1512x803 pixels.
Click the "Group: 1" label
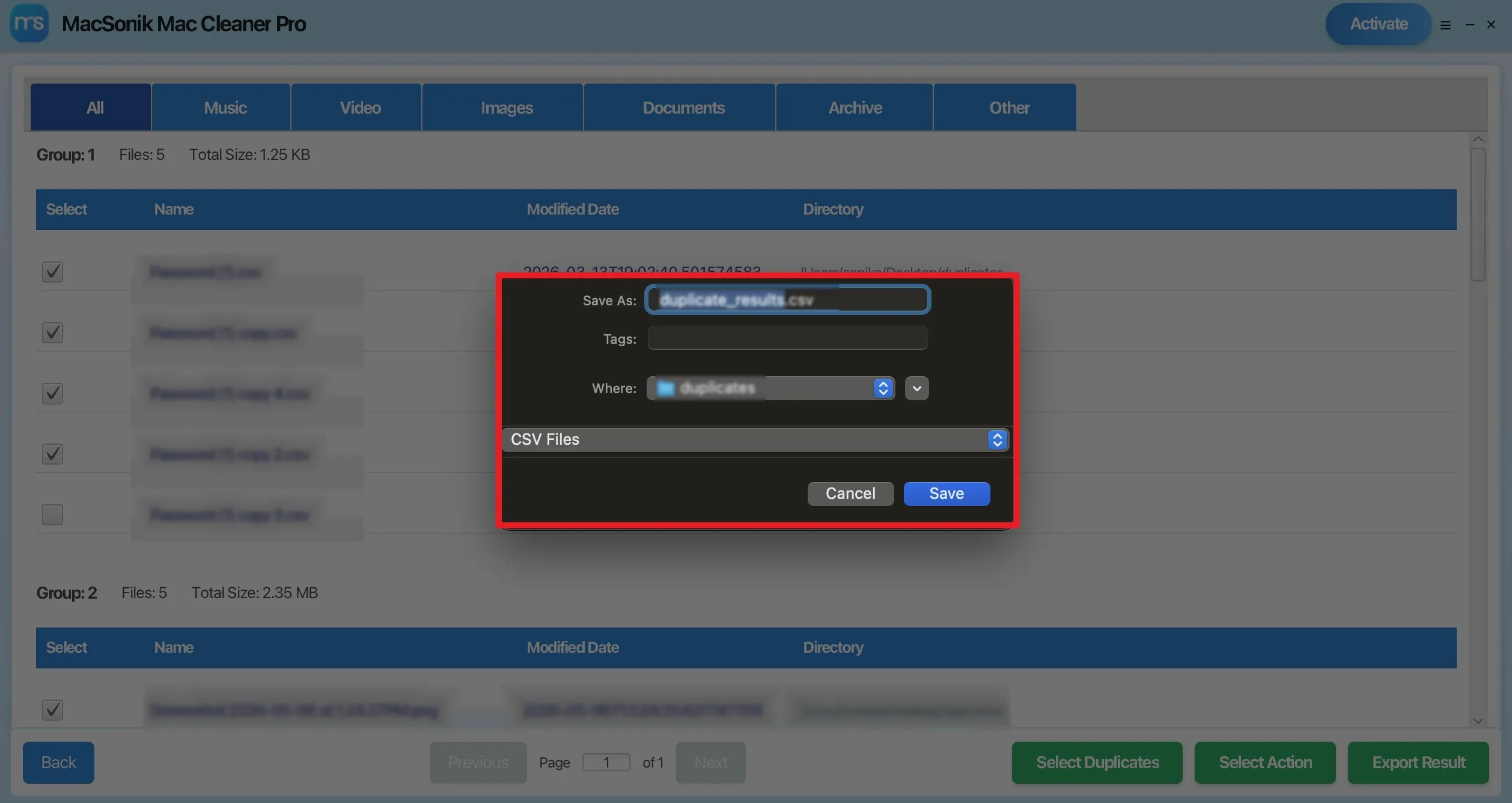pos(66,154)
